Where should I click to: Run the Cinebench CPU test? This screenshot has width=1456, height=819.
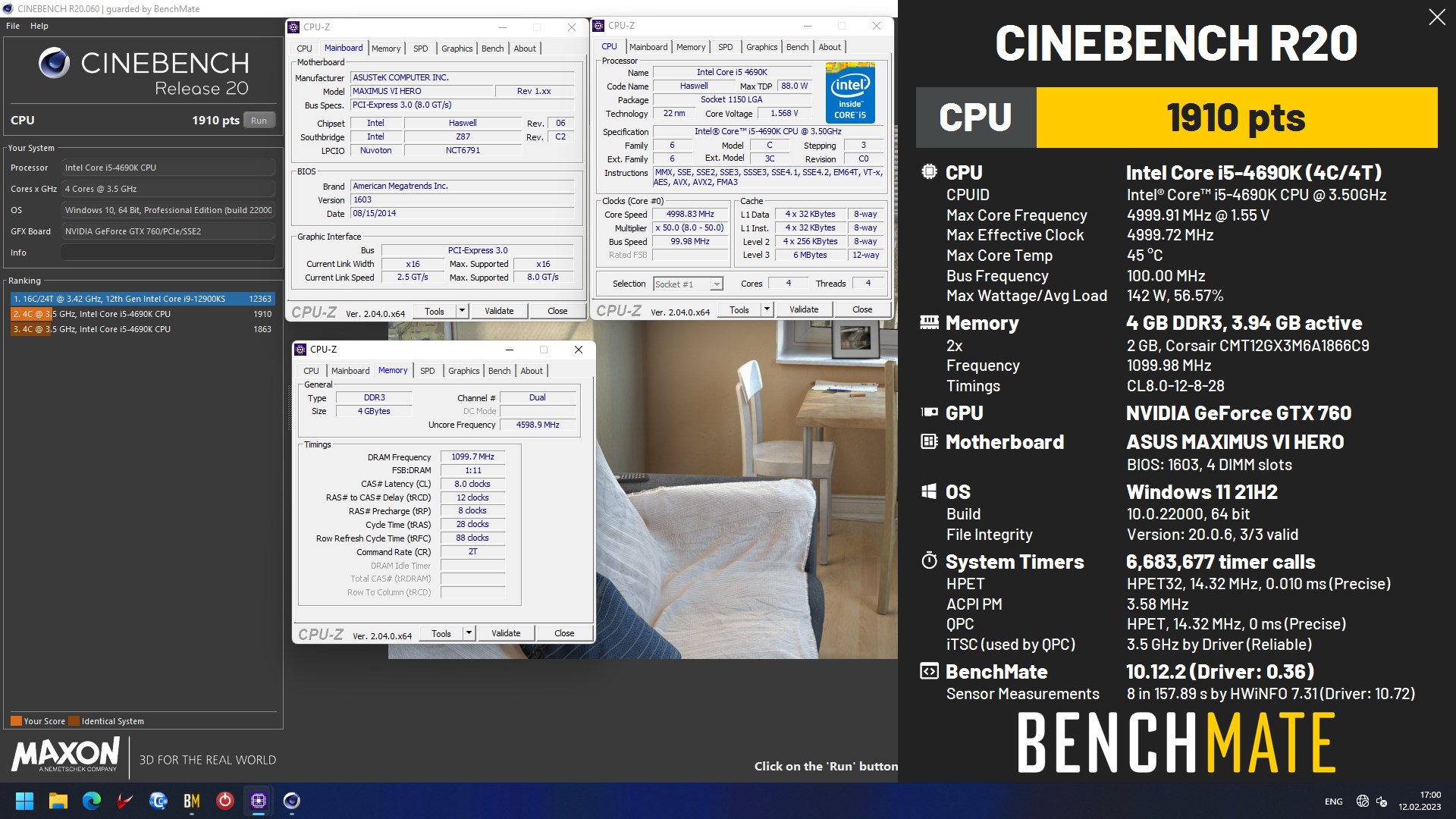click(259, 121)
